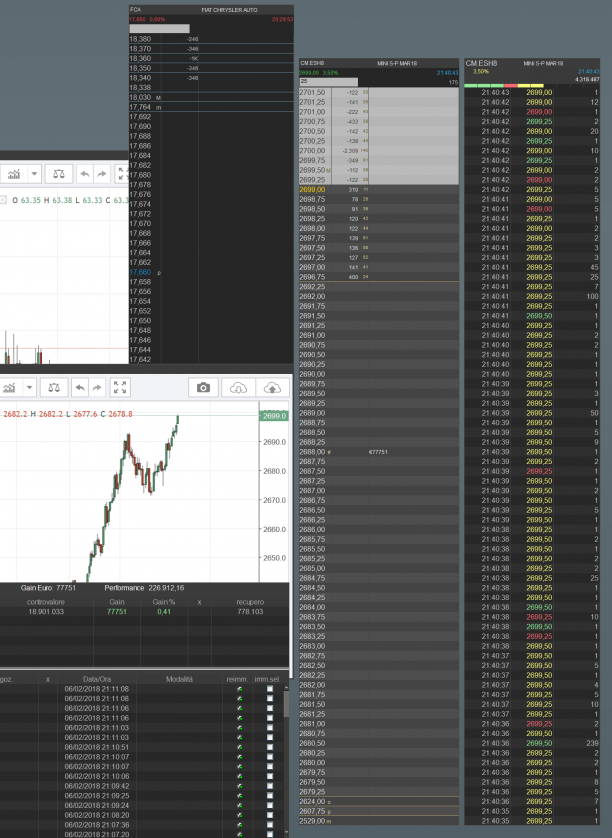The width and height of the screenshot is (612, 838).
Task: Take chart snapshot with camera icon
Action: pyautogui.click(x=203, y=387)
